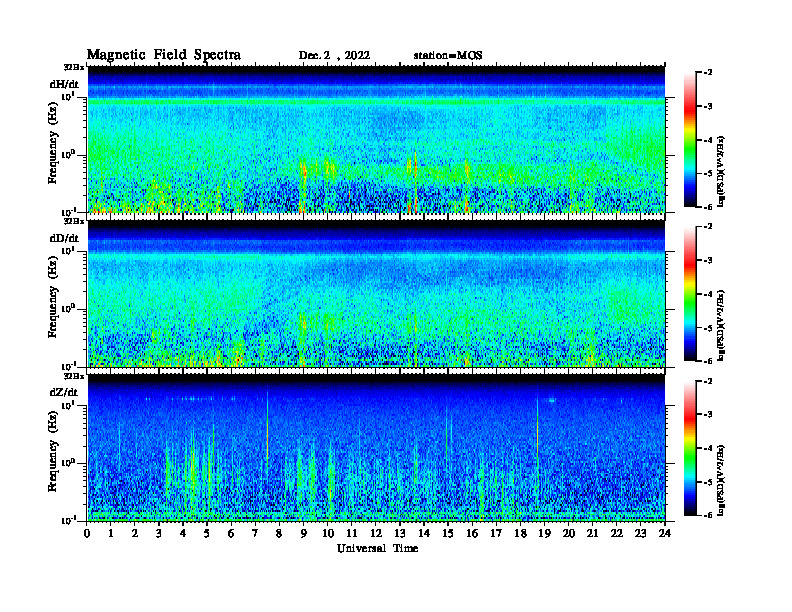The width and height of the screenshot is (792, 612).
Task: Click log(PSD) units label beside dZ/dt color bar
Action: point(721,480)
